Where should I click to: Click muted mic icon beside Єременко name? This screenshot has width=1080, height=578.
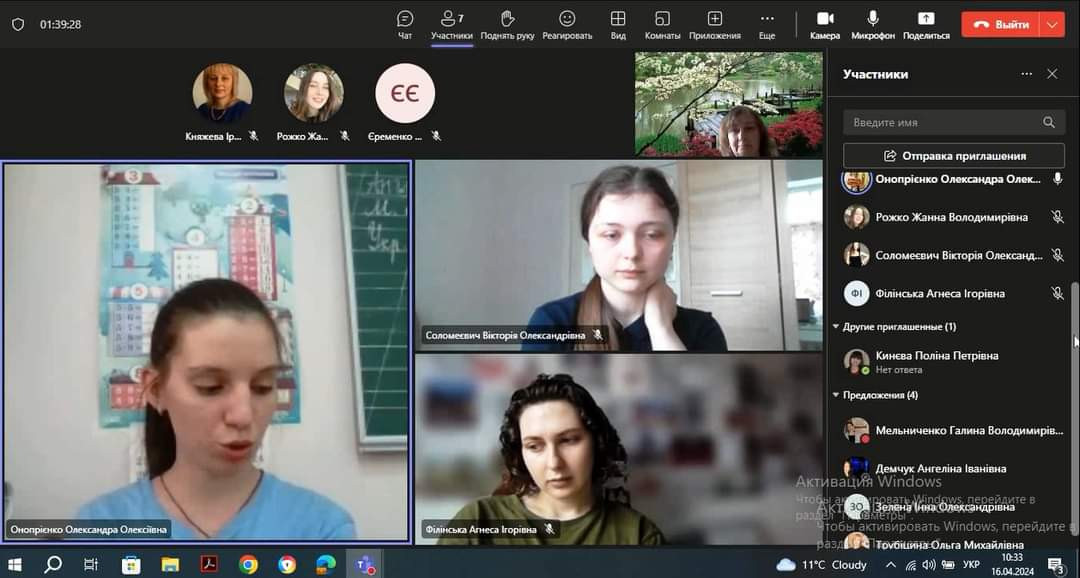tap(436, 136)
